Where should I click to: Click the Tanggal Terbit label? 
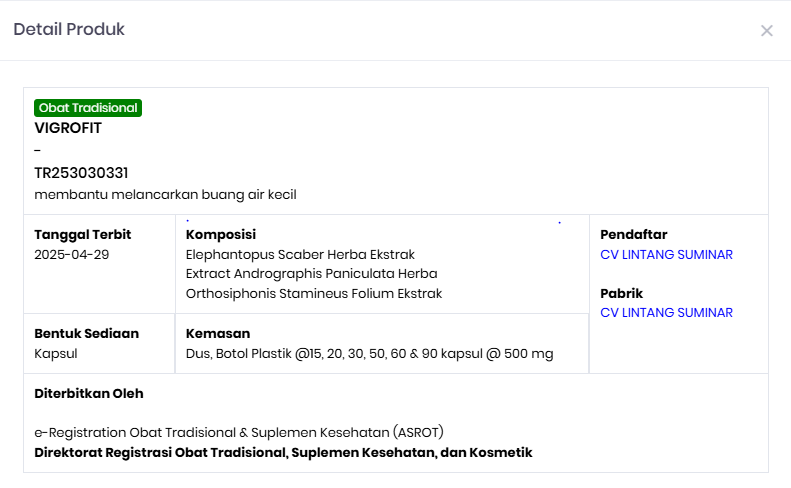(83, 235)
